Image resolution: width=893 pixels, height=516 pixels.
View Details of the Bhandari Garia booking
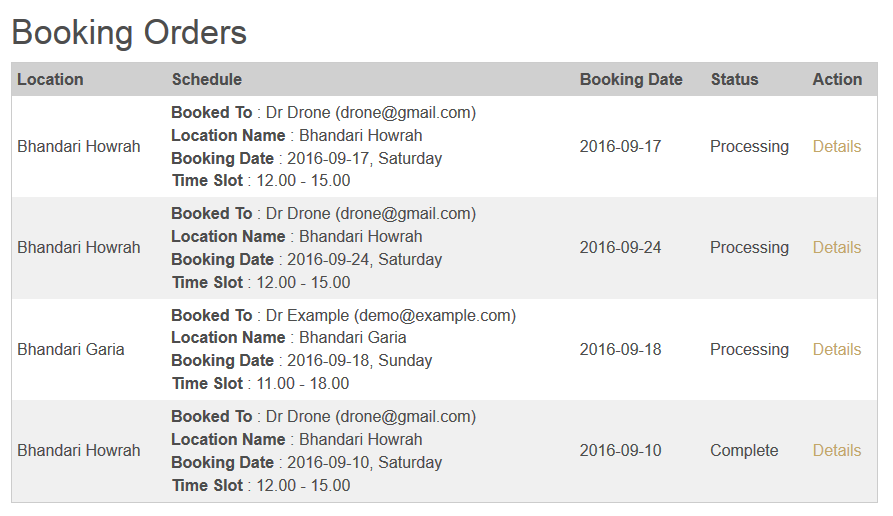[x=836, y=350]
